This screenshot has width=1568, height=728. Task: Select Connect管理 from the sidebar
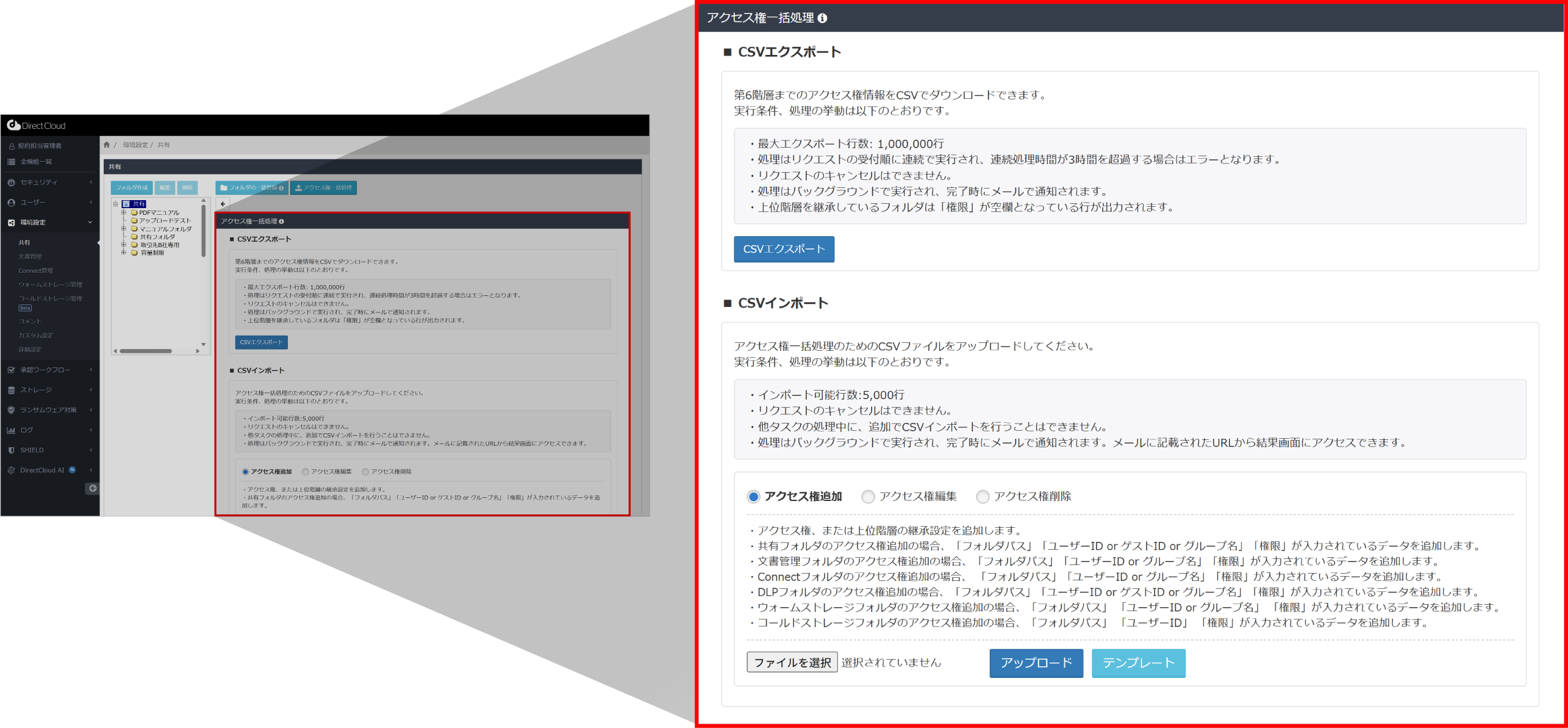point(35,270)
